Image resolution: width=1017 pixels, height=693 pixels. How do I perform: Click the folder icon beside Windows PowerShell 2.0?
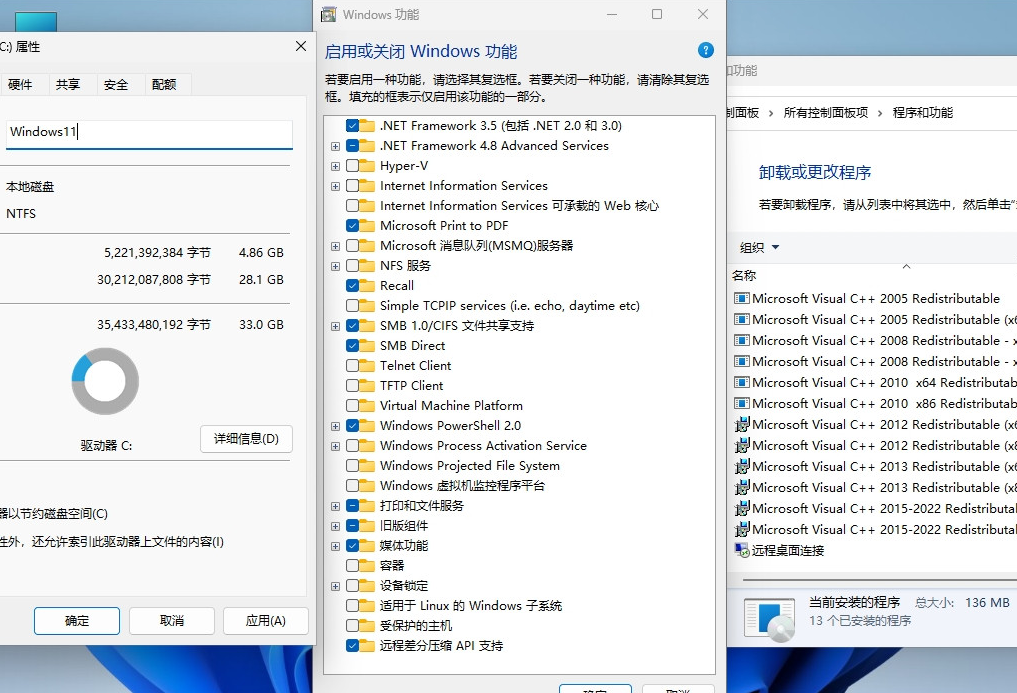[x=367, y=426]
